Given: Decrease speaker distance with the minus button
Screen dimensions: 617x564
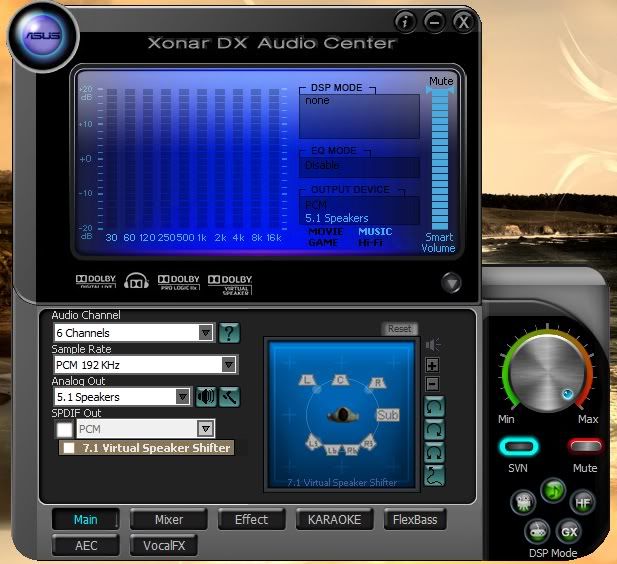Looking at the screenshot, I should (x=432, y=384).
